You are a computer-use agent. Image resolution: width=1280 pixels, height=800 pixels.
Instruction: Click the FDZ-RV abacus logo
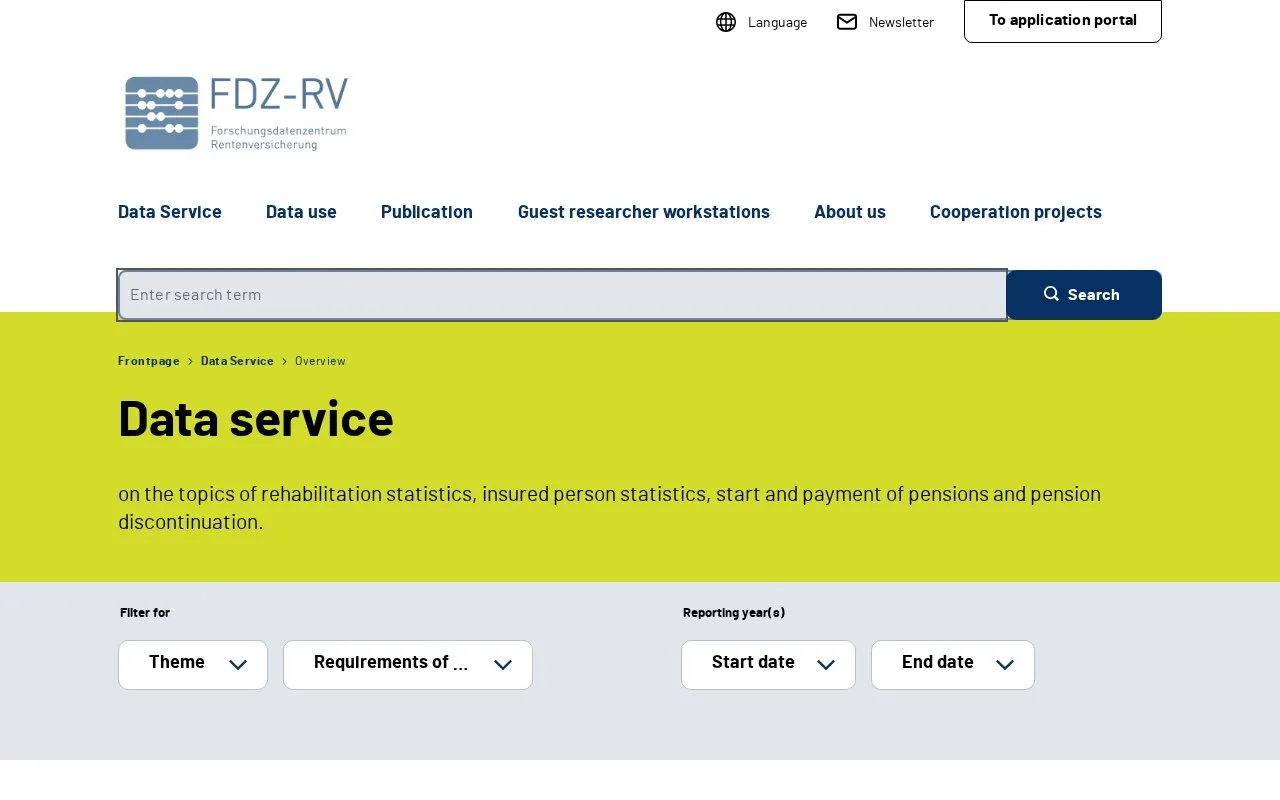(x=236, y=113)
